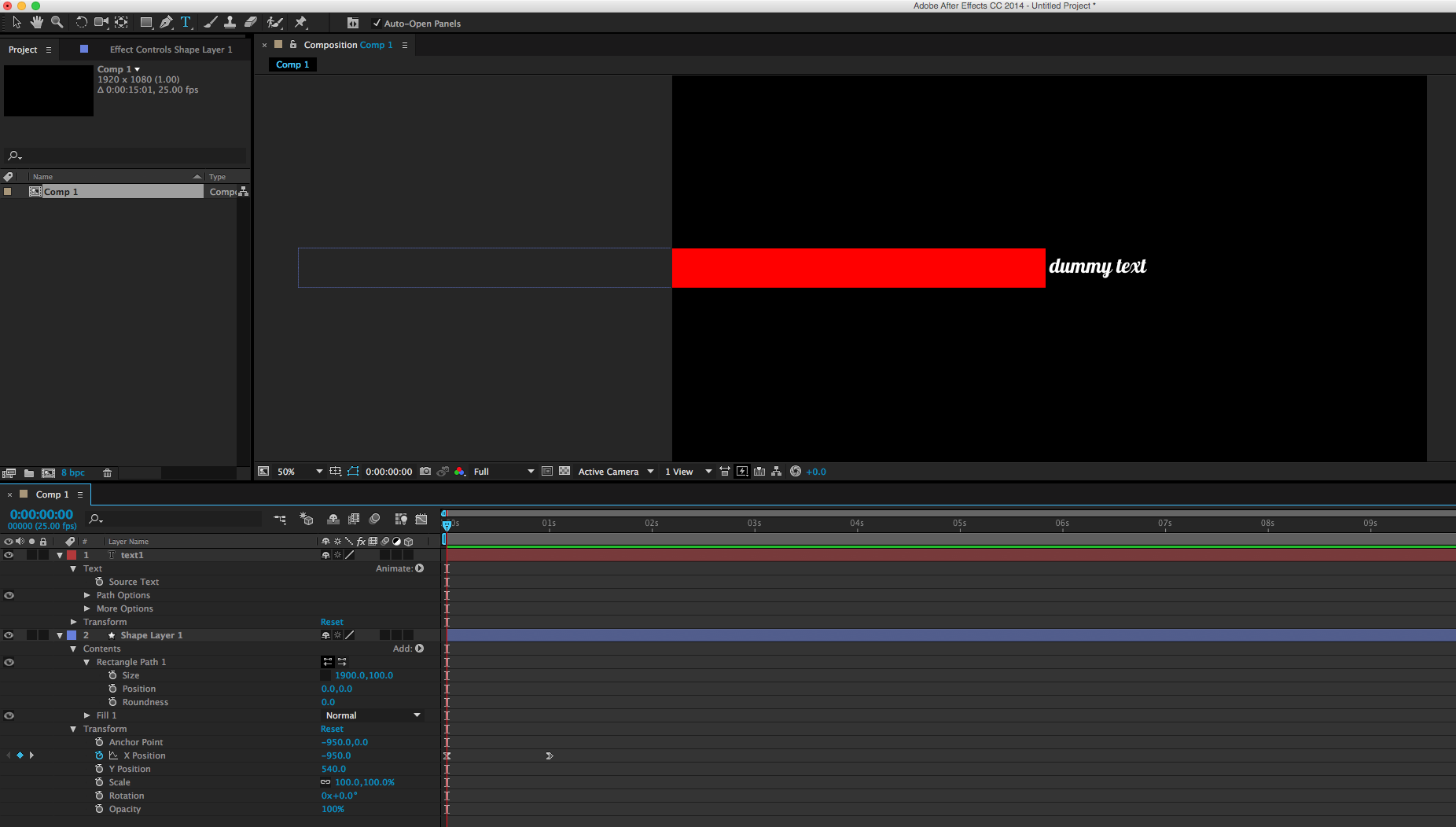Select the Hand tool

point(36,22)
